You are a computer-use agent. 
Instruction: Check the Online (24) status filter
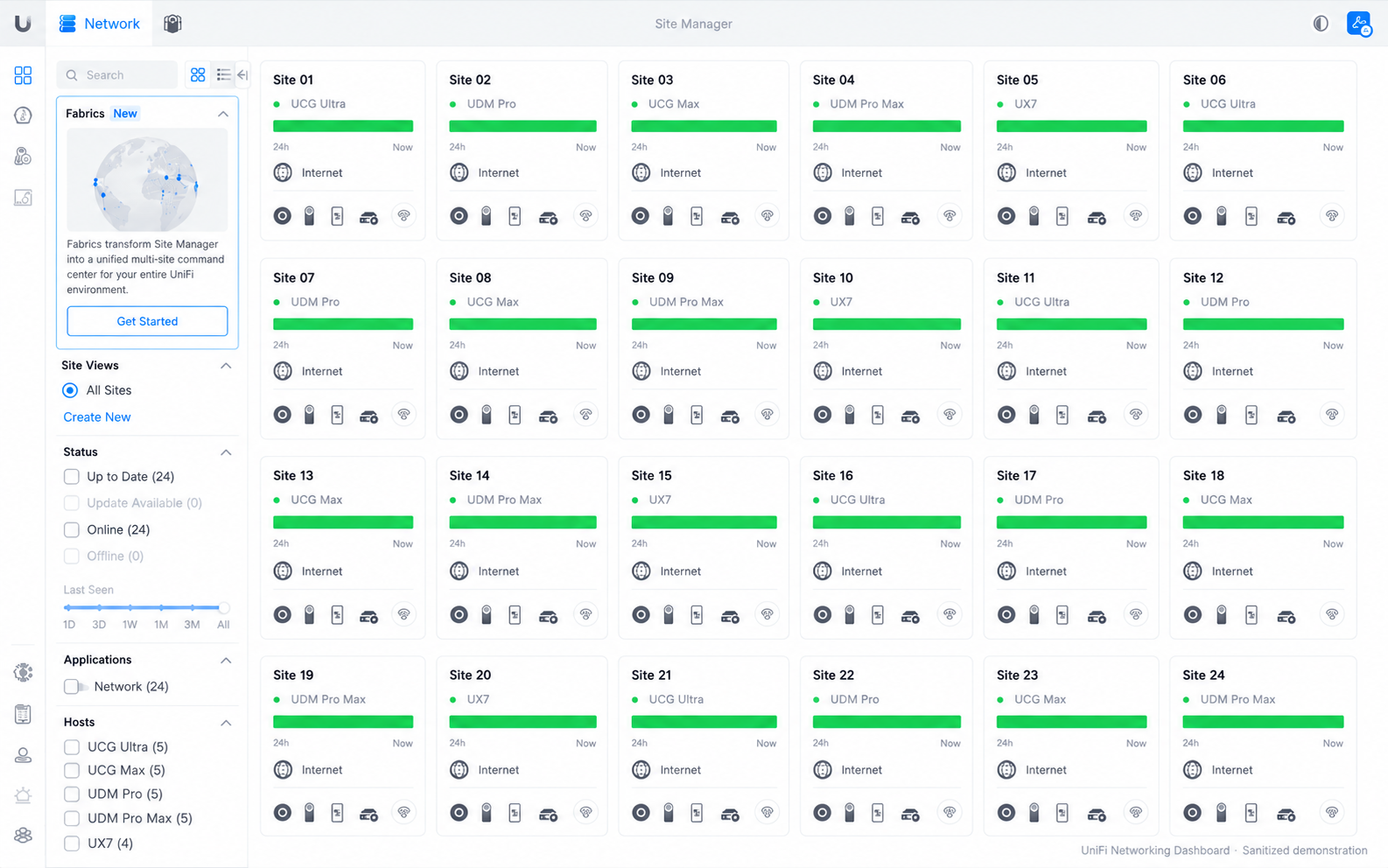point(72,529)
